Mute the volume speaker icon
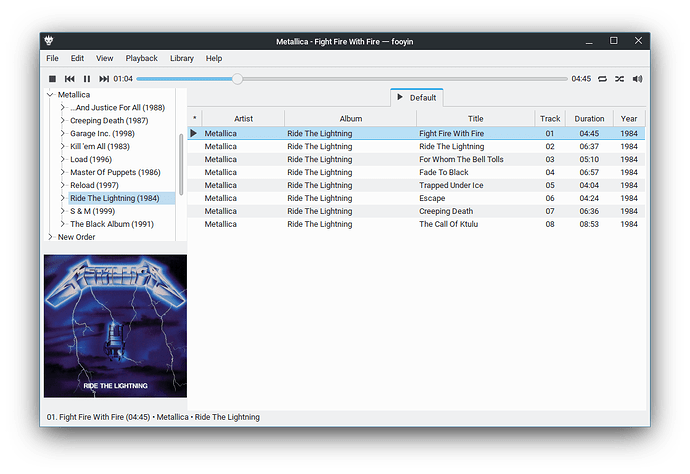Image resolution: width=690 pixels, height=474 pixels. 637,78
